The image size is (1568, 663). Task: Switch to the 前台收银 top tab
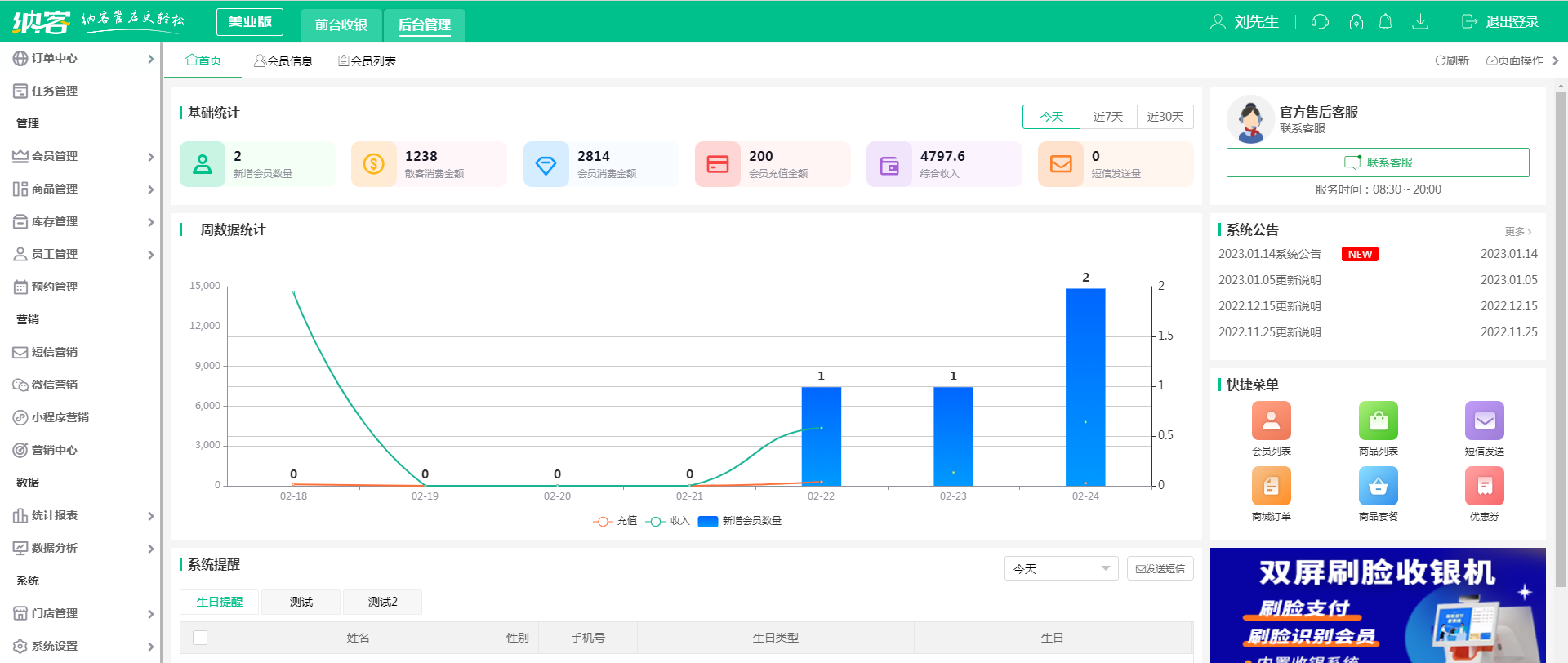[x=341, y=24]
